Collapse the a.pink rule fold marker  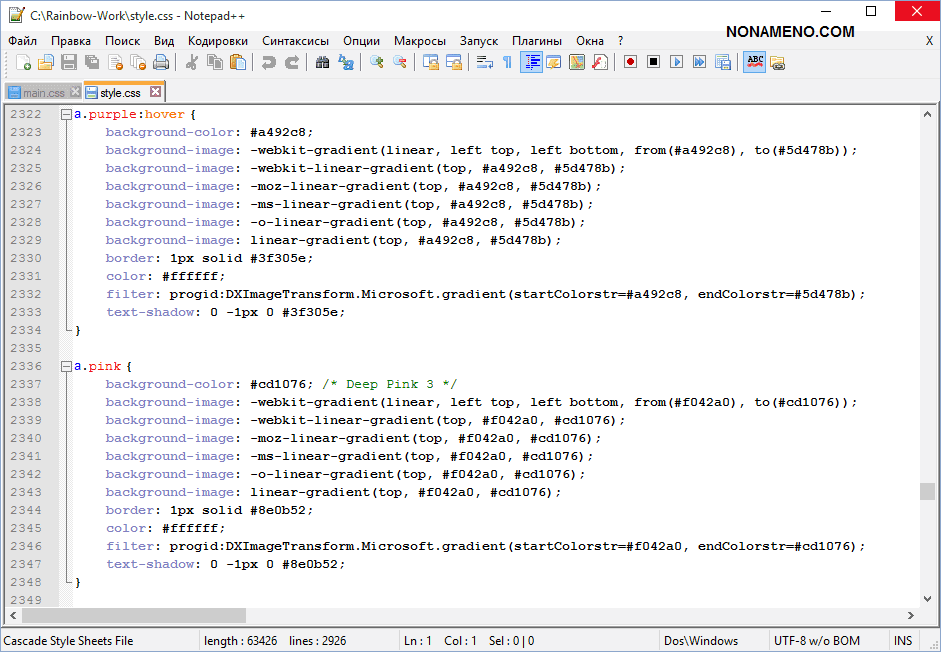66,367
